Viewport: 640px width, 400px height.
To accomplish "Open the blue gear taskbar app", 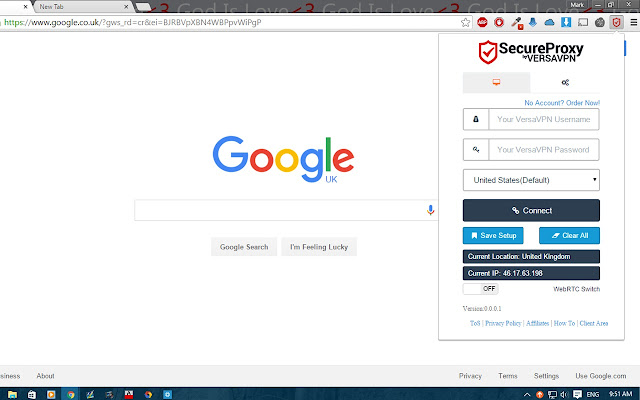I will pos(167,394).
